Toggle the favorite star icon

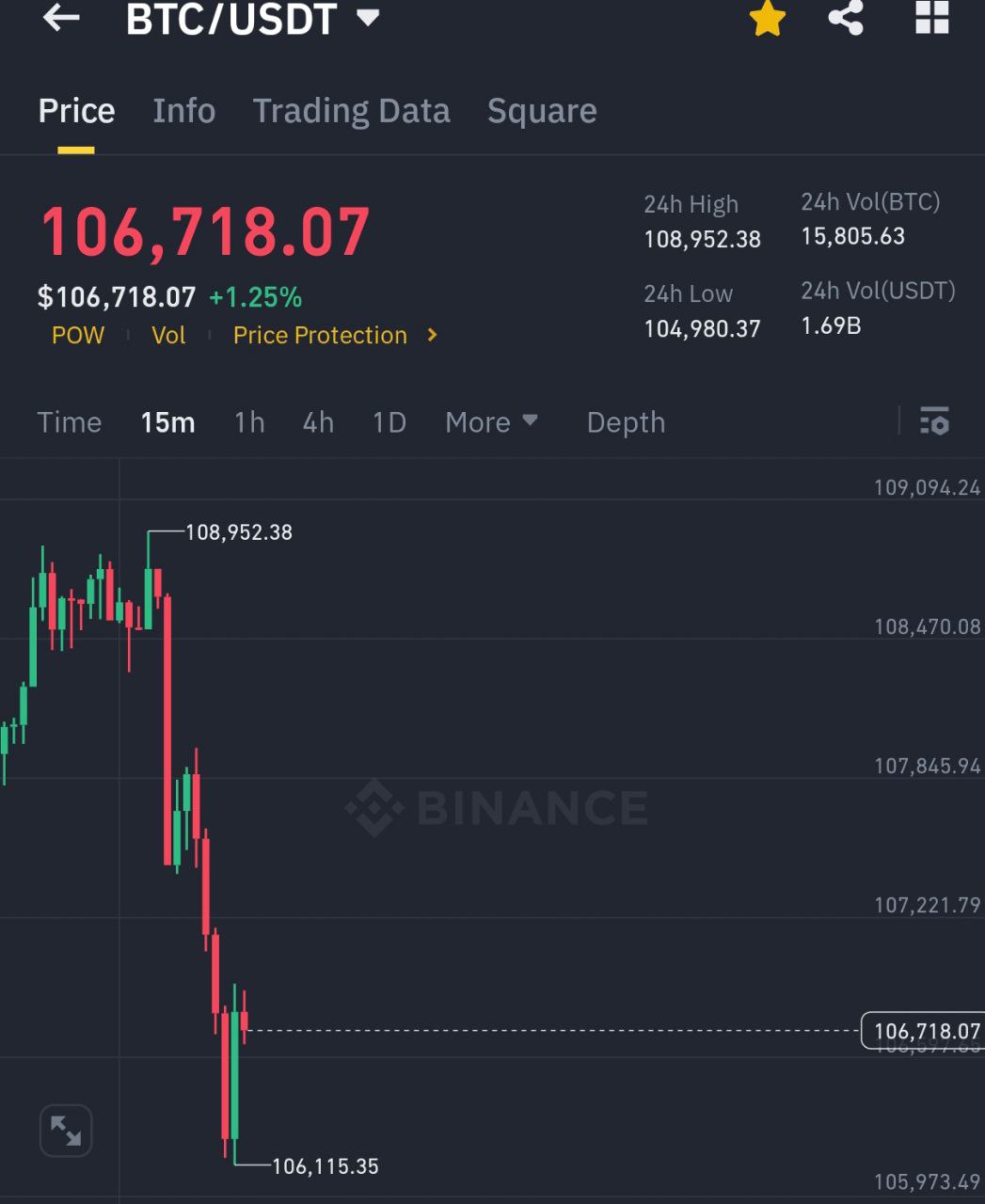click(x=768, y=18)
